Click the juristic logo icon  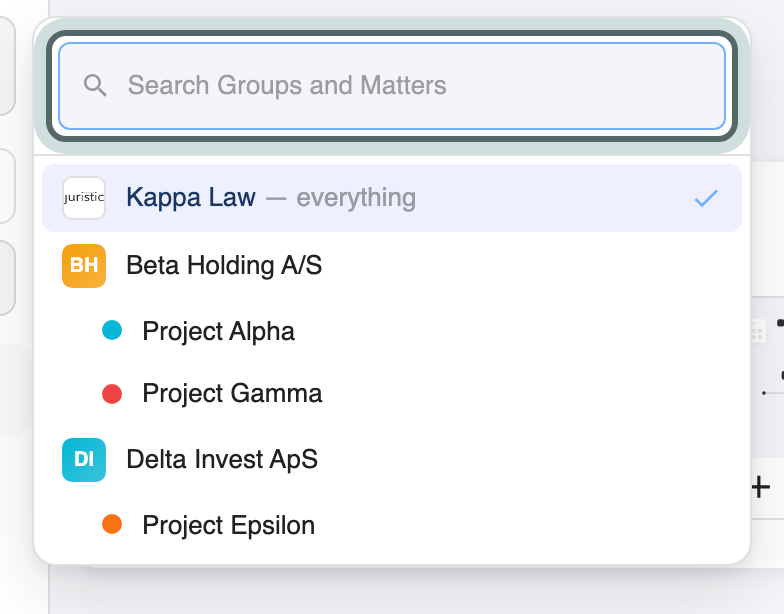point(84,198)
